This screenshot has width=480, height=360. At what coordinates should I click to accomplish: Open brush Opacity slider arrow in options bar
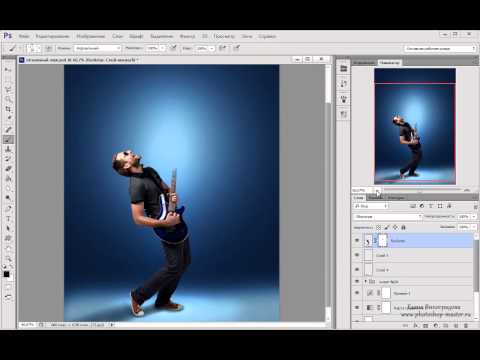[163, 48]
